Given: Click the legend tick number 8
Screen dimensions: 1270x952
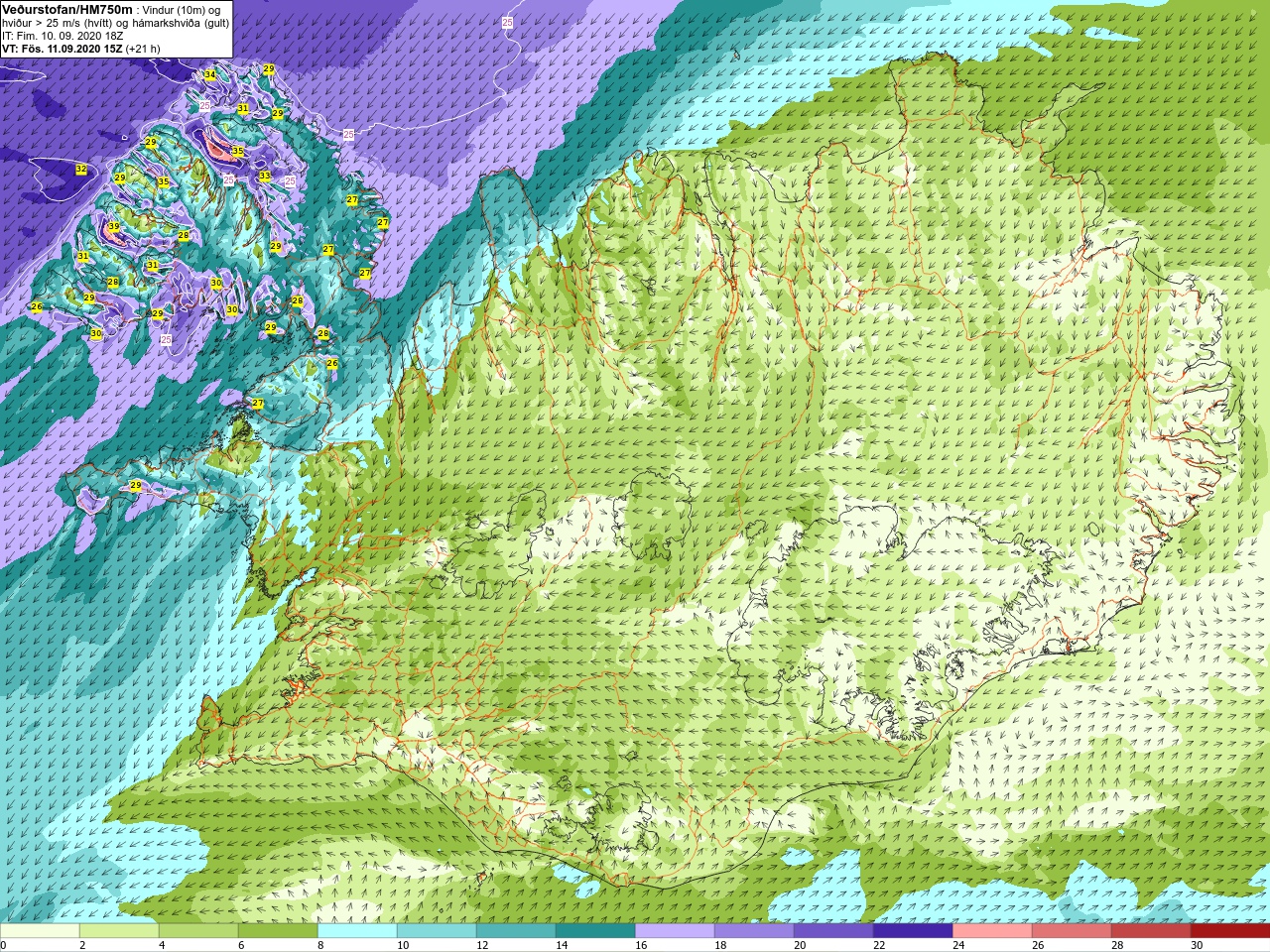Looking at the screenshot, I should click(x=320, y=945).
